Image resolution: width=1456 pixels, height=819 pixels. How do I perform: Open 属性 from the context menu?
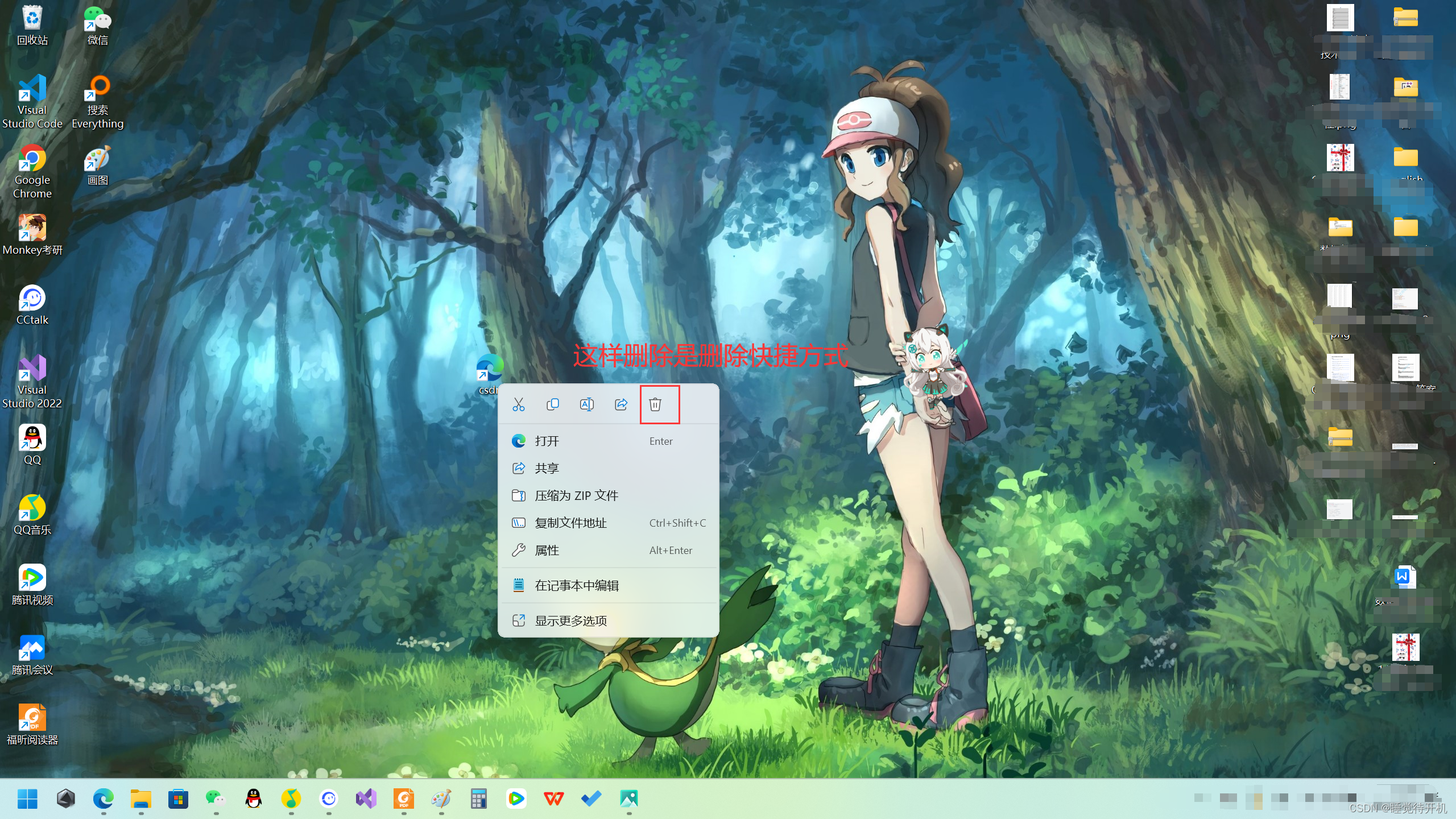[609, 550]
